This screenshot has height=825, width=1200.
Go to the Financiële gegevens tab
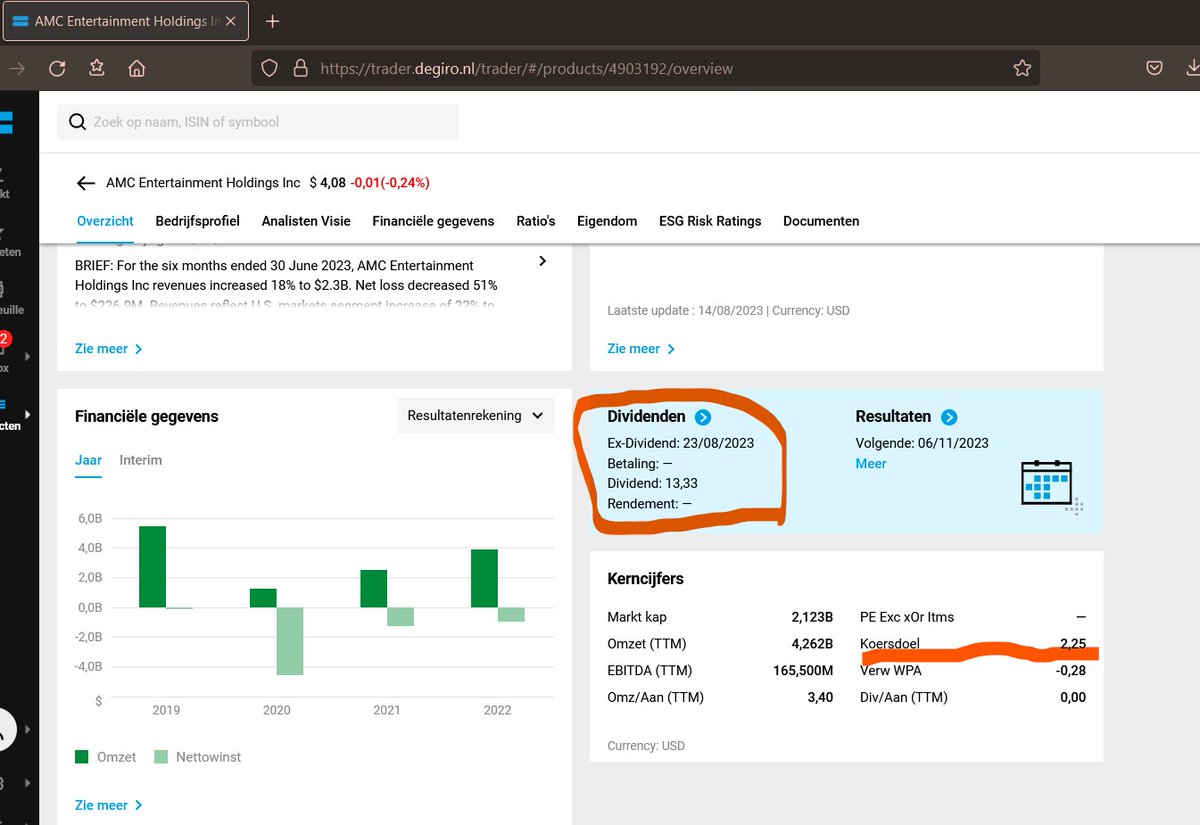[433, 221]
